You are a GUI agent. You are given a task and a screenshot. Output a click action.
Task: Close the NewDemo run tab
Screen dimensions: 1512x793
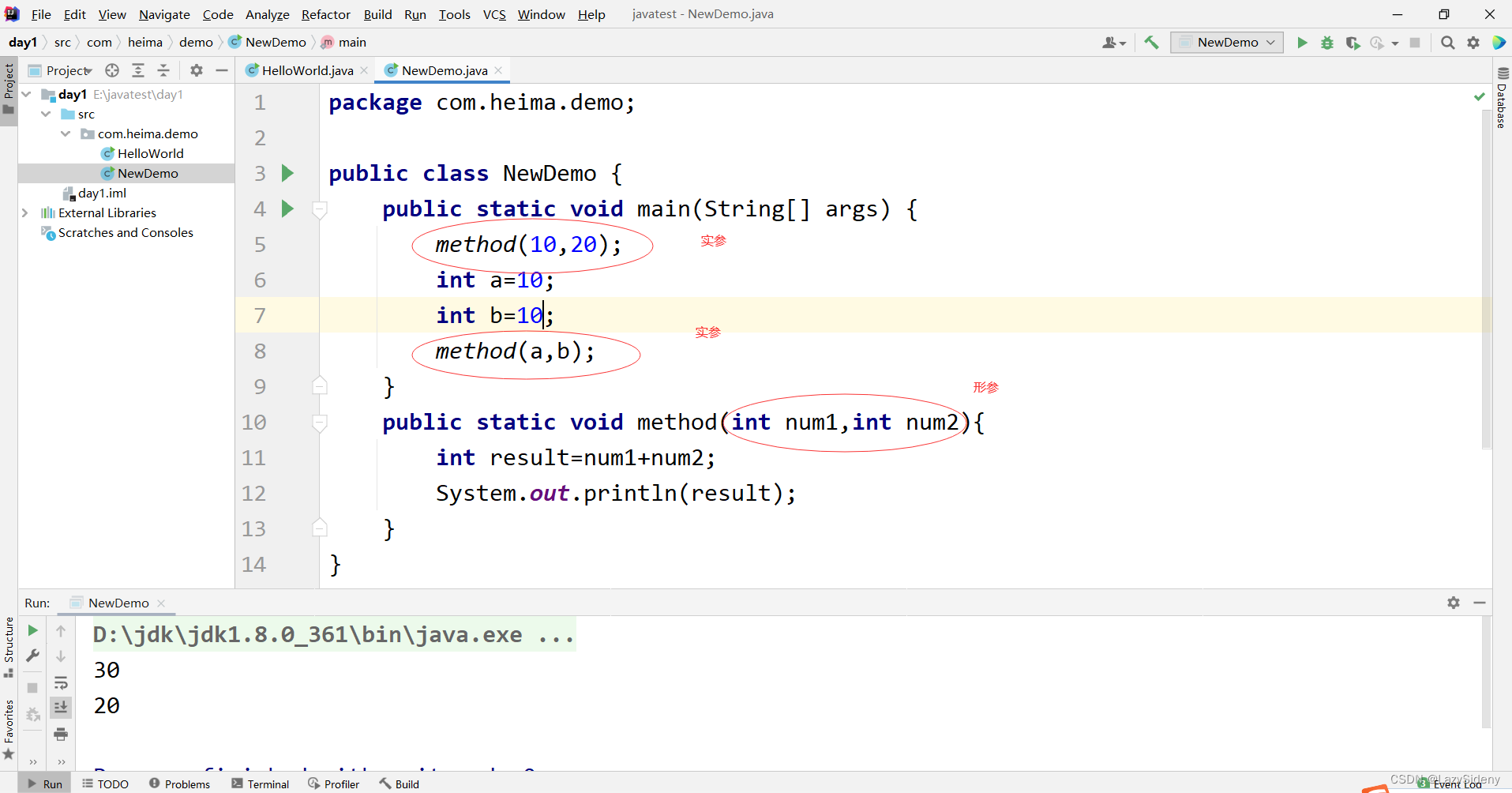pyautogui.click(x=161, y=603)
